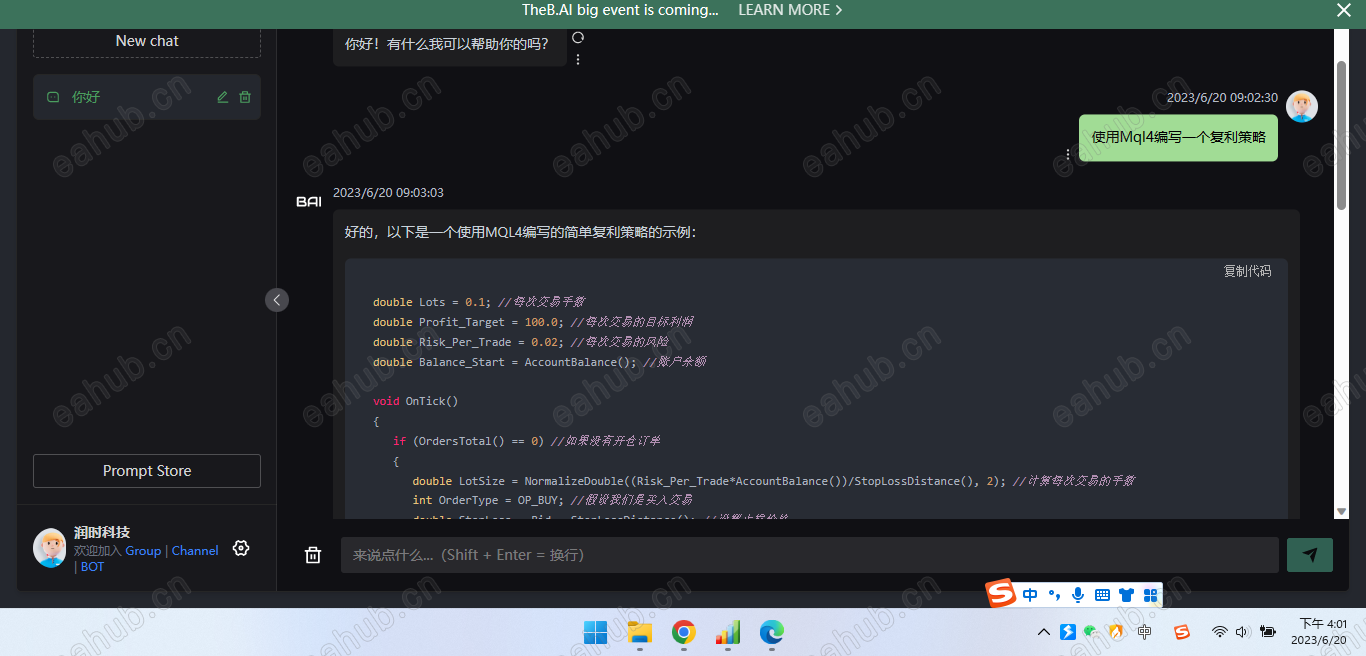This screenshot has height=656, width=1366.
Task: Edit the 你好 chat title pencil icon
Action: click(223, 97)
